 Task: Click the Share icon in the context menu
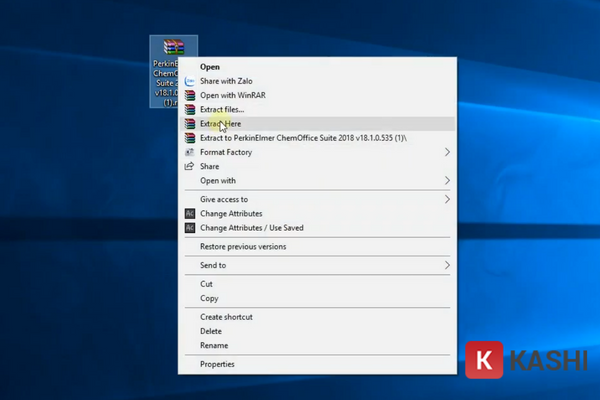click(x=189, y=166)
